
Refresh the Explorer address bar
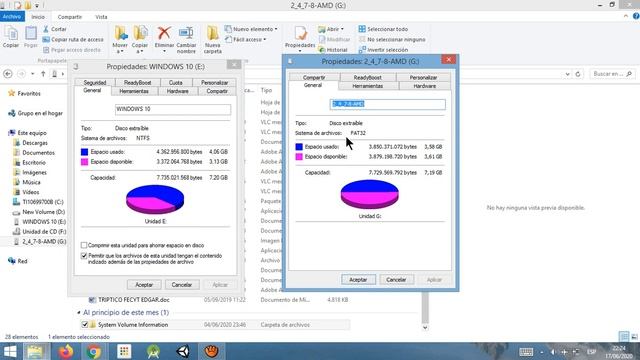578,74
